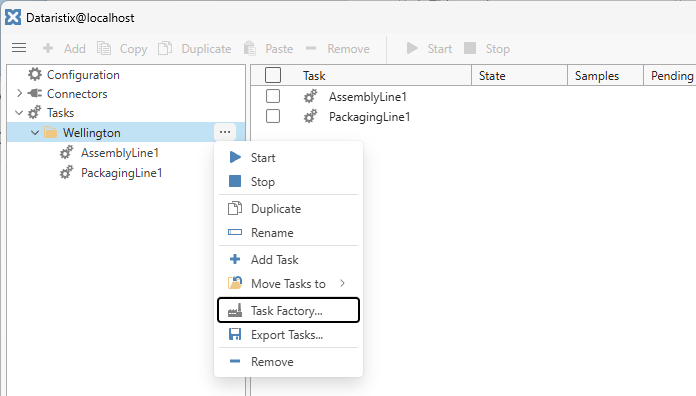The height and width of the screenshot is (396, 696).
Task: Click the Add plus icon in toolbar
Action: point(48,48)
